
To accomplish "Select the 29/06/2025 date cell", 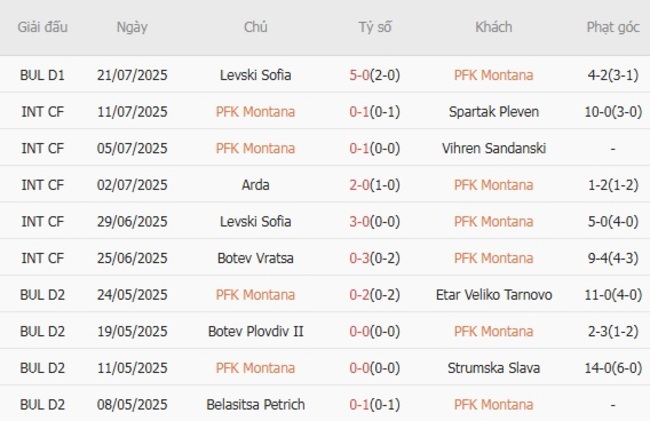I will (133, 221).
